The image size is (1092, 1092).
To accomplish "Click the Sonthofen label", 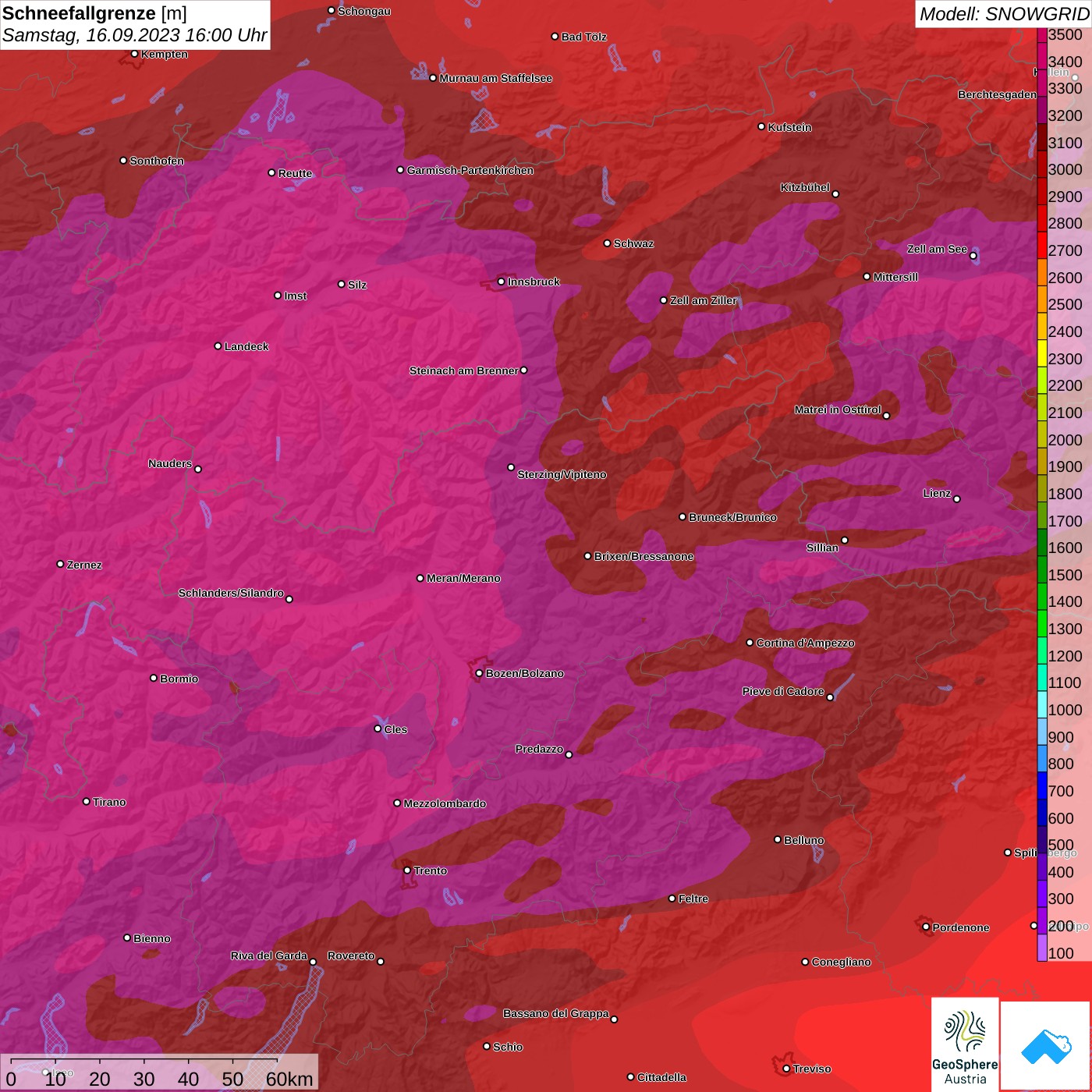I will (x=157, y=161).
